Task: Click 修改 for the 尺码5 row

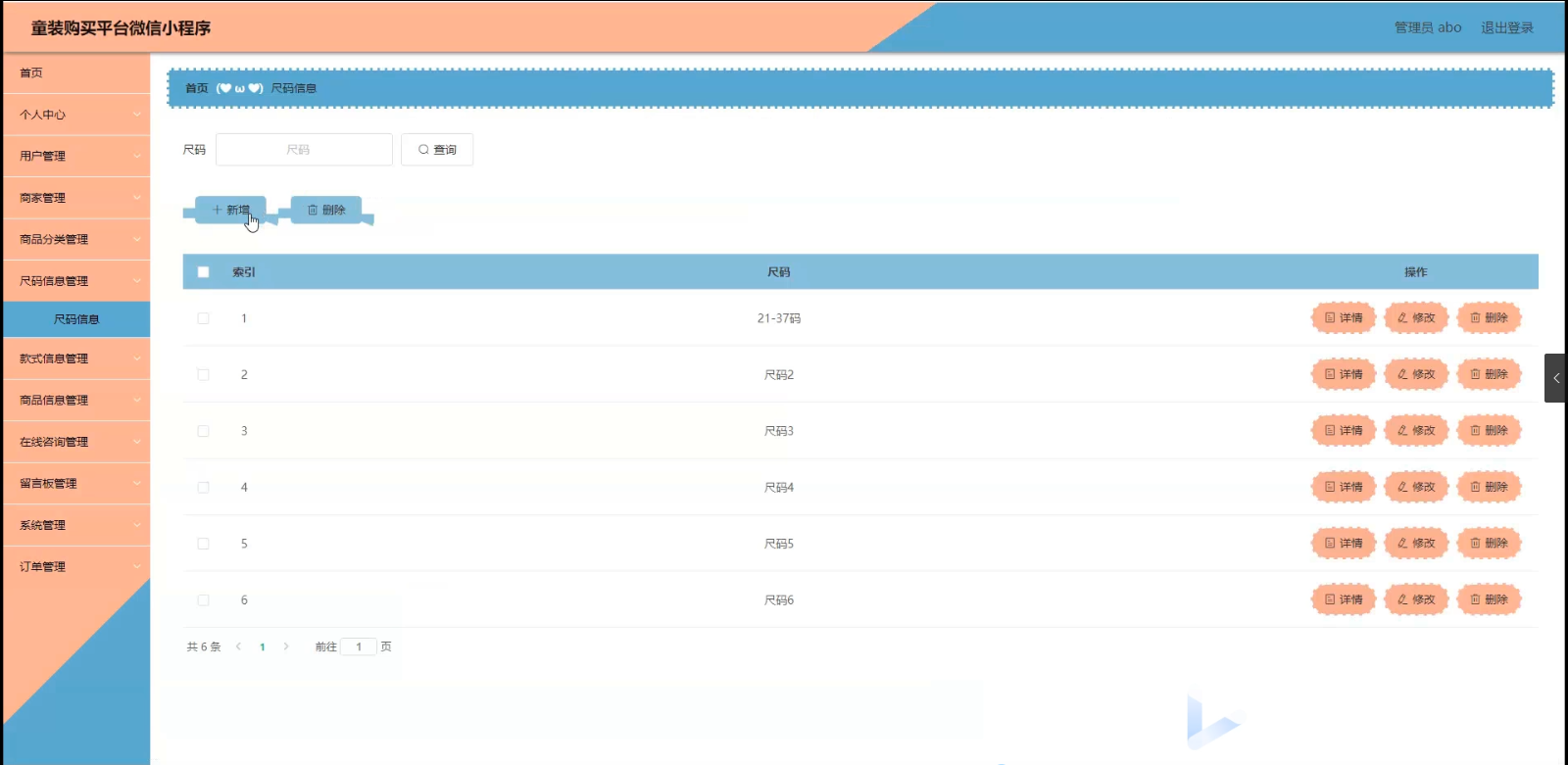Action: (1416, 543)
